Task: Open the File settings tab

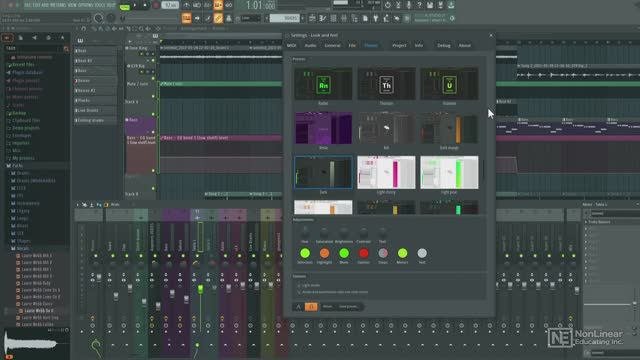Action: pos(352,45)
